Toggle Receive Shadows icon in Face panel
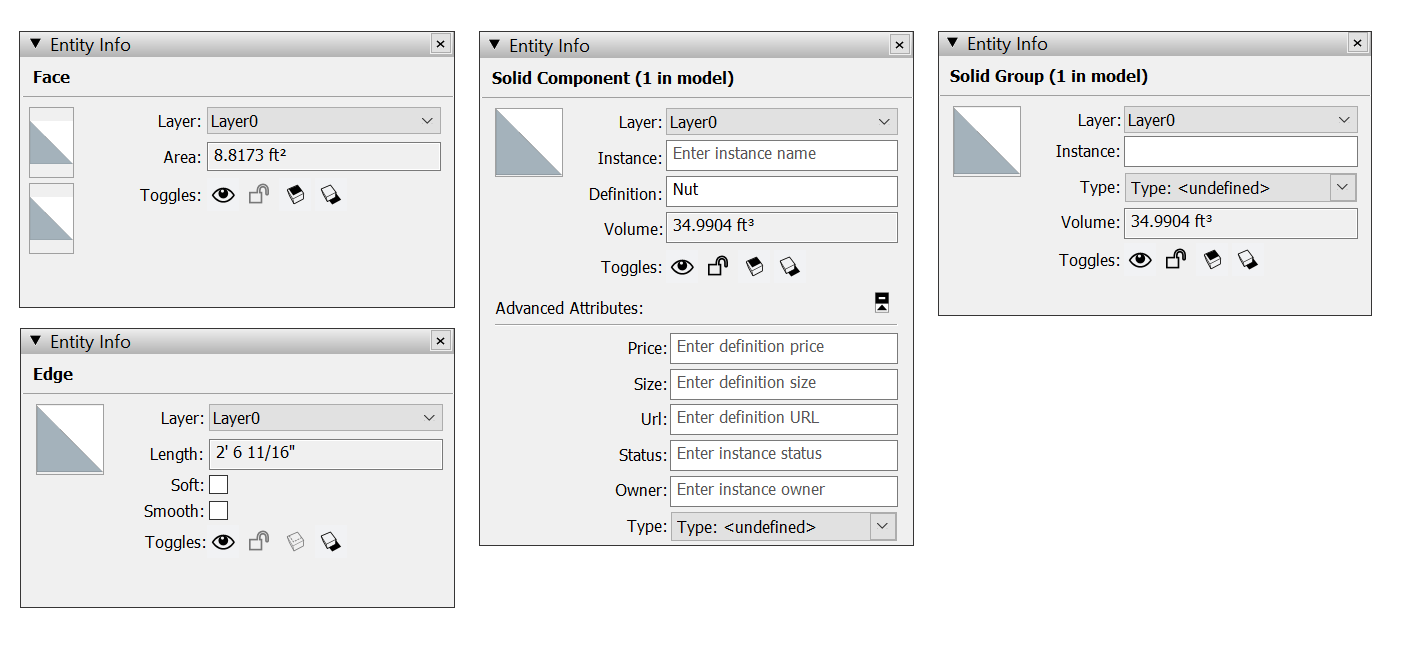Screen dimensions: 1409x645 pyautogui.click(x=295, y=195)
